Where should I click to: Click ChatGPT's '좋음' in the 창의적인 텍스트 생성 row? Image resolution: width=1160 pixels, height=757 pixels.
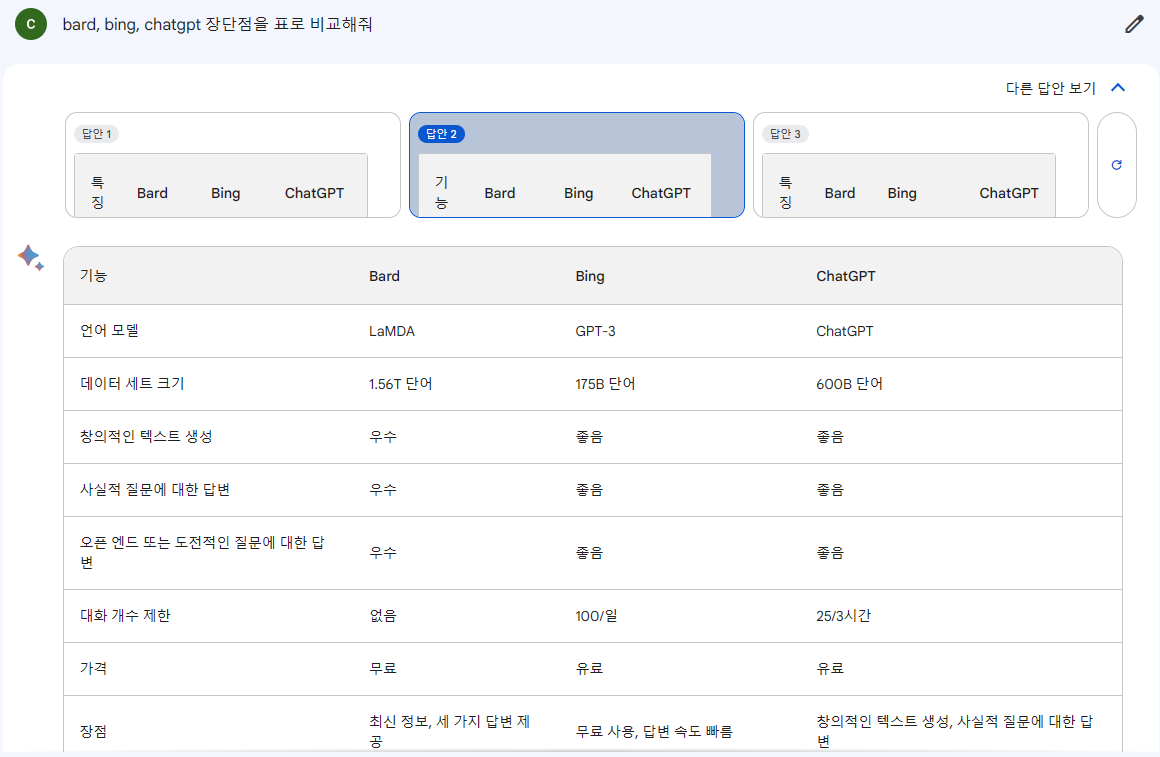point(829,437)
